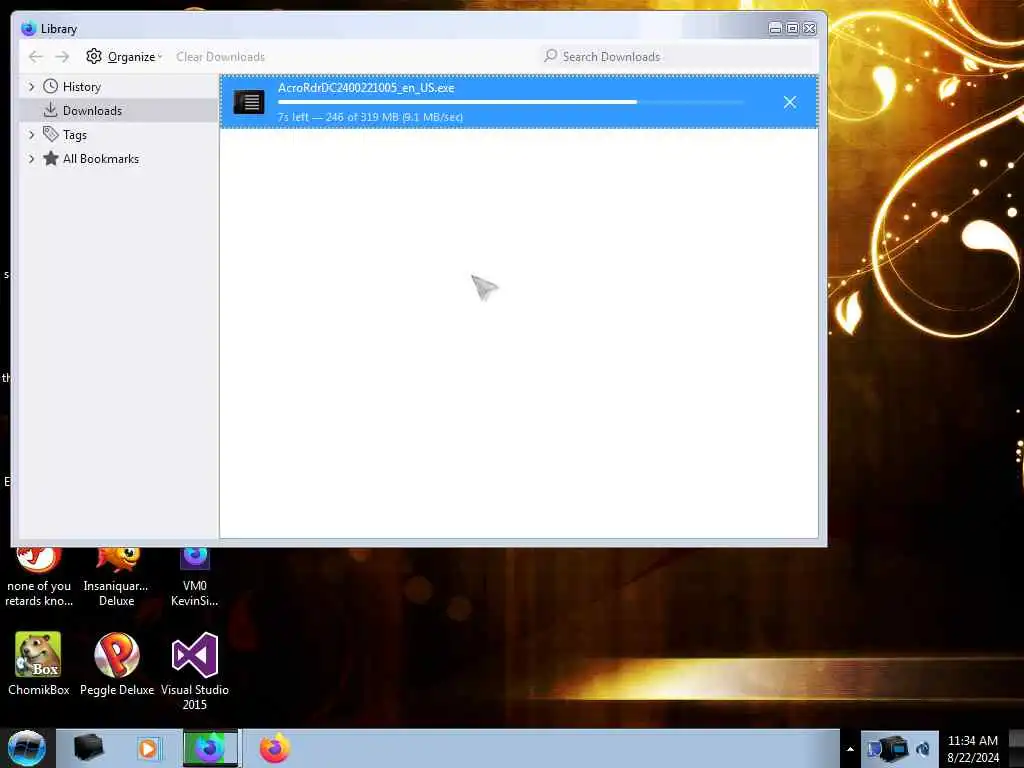Viewport: 1024px width, 768px height.
Task: Click the active Library taskbar button
Action: [210, 748]
